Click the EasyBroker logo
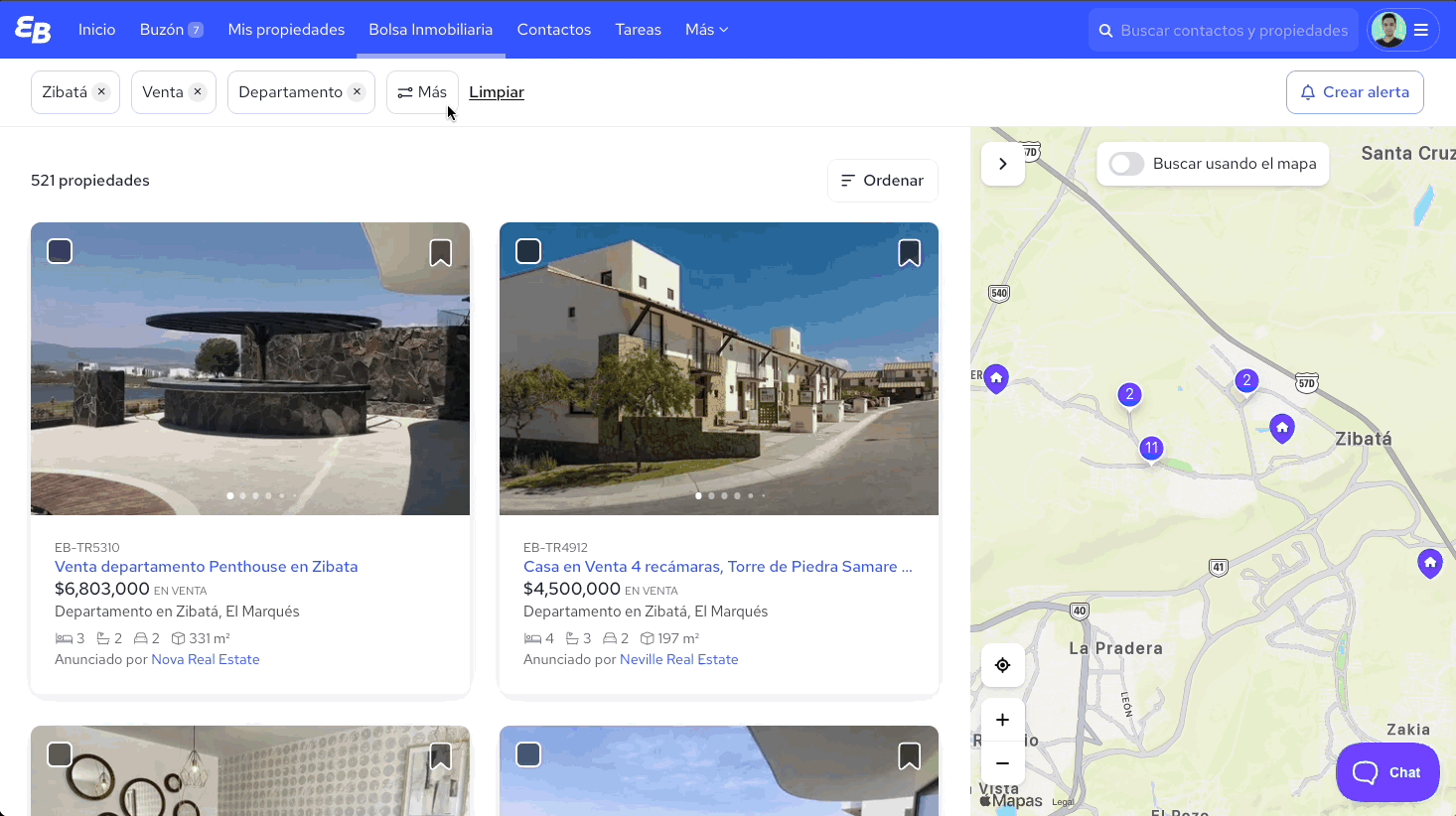 [33, 30]
